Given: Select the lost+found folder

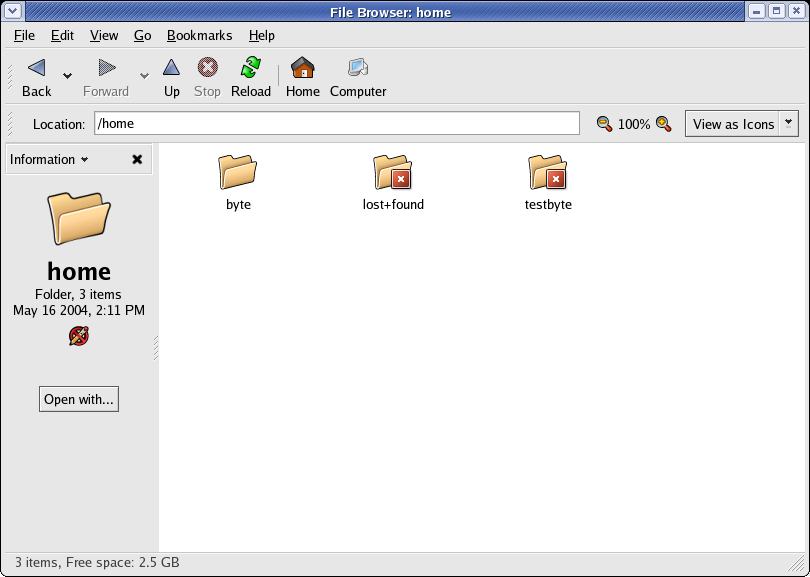Looking at the screenshot, I should (x=393, y=171).
